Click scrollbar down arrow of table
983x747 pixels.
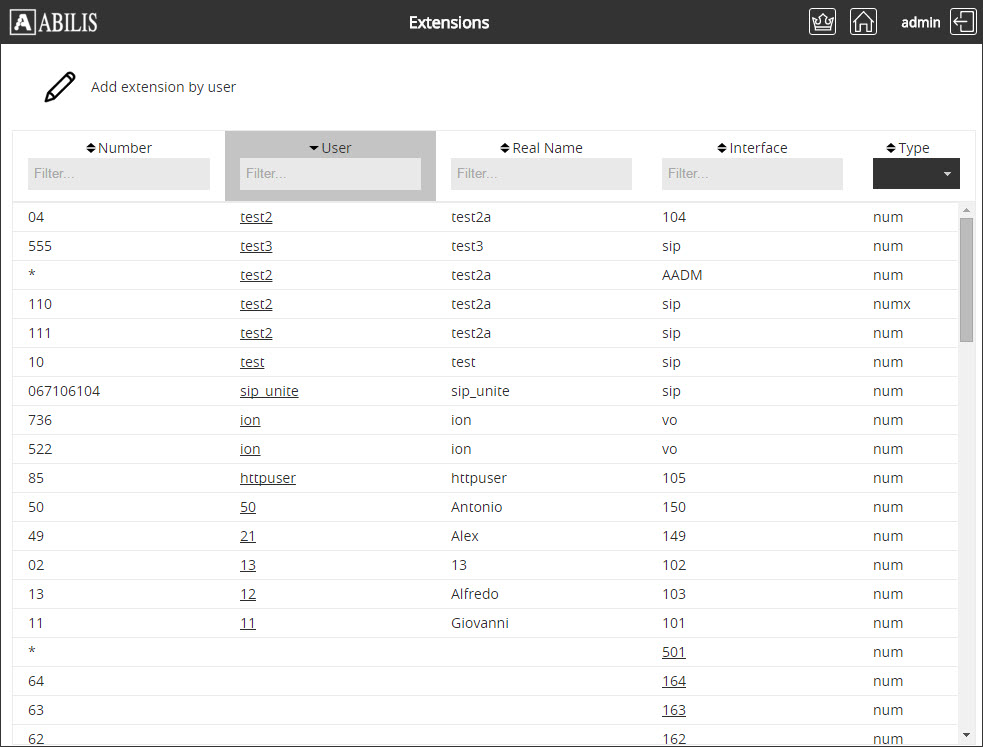966,735
